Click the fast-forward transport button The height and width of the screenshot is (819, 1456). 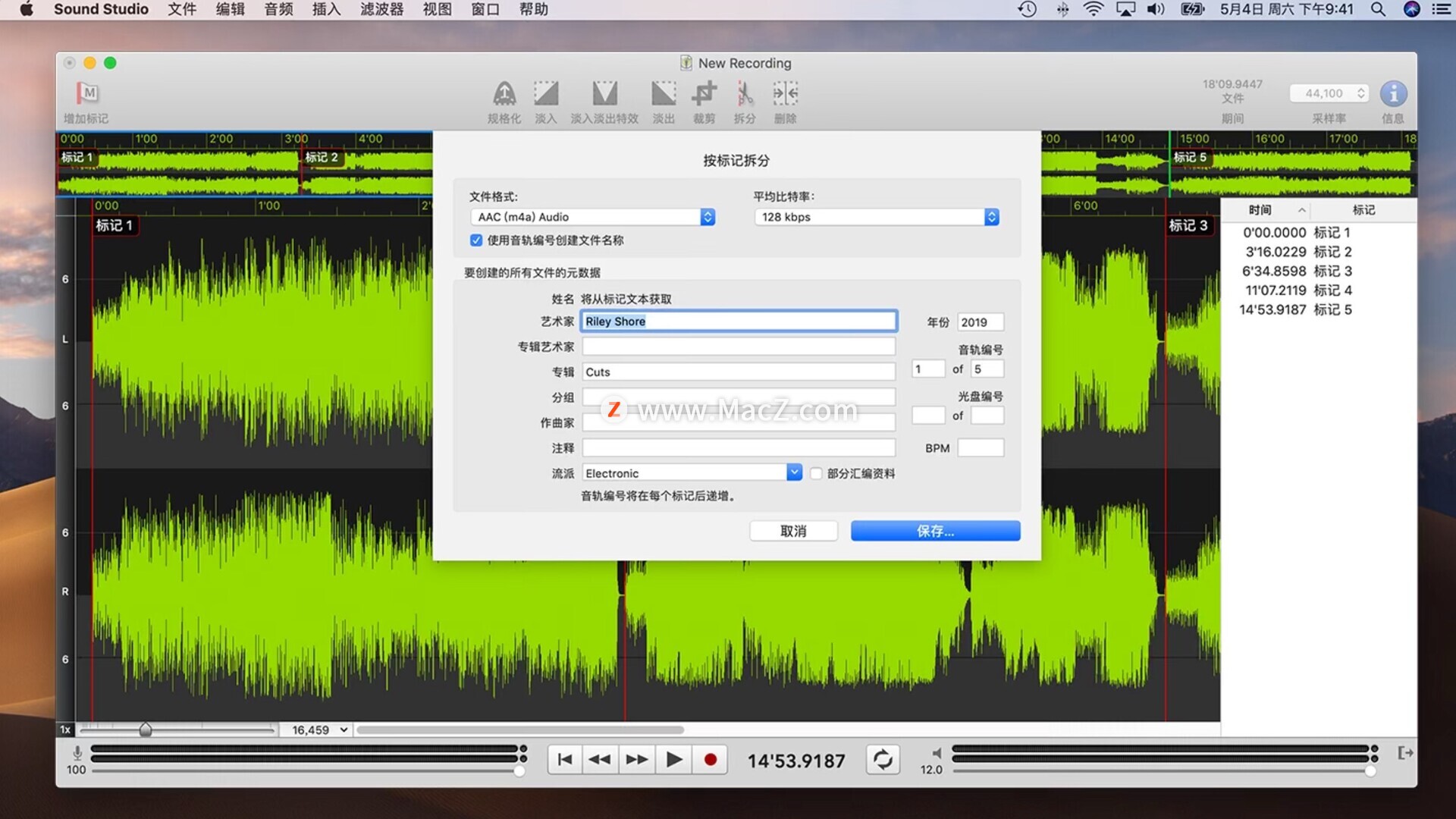tap(637, 760)
